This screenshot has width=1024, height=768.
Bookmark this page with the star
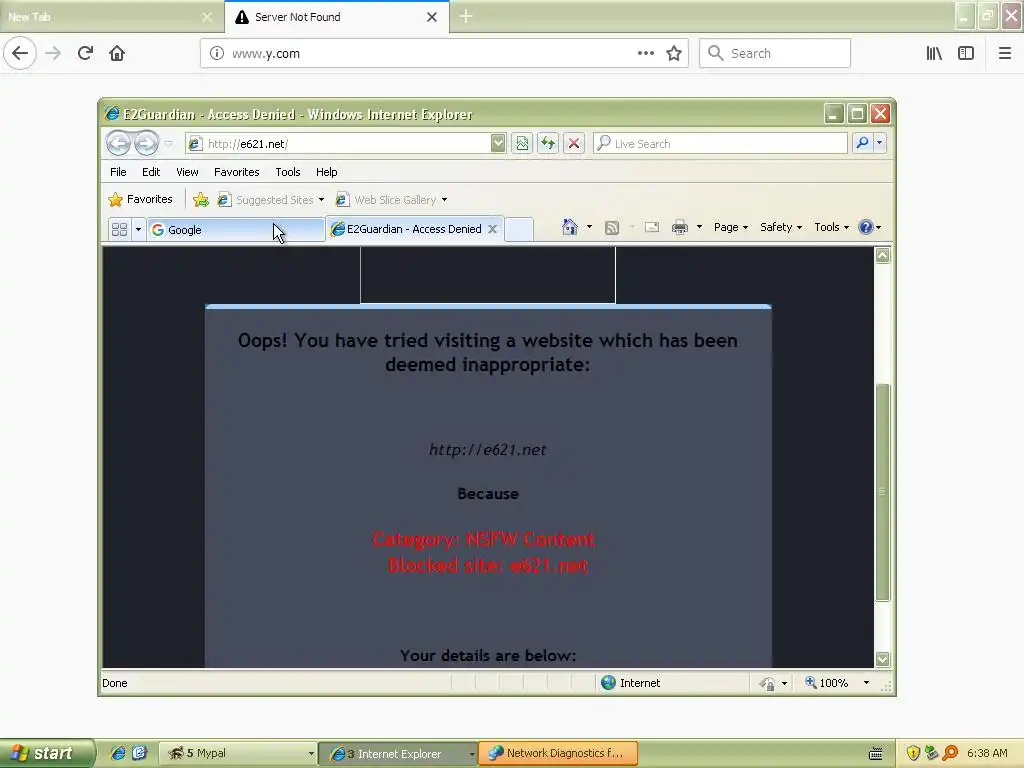[674, 54]
